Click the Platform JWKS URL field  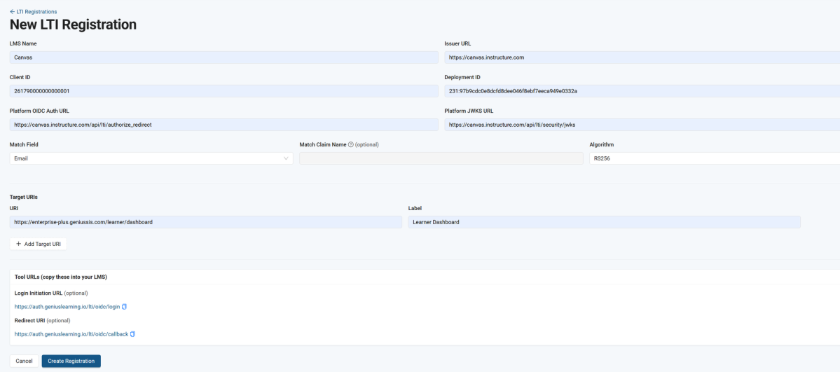click(x=642, y=124)
